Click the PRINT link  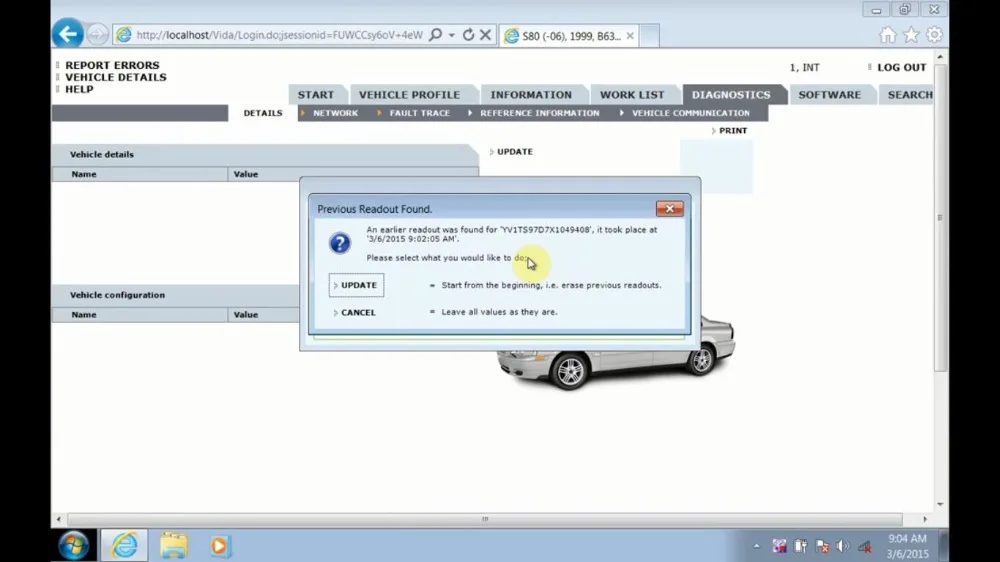(x=733, y=131)
